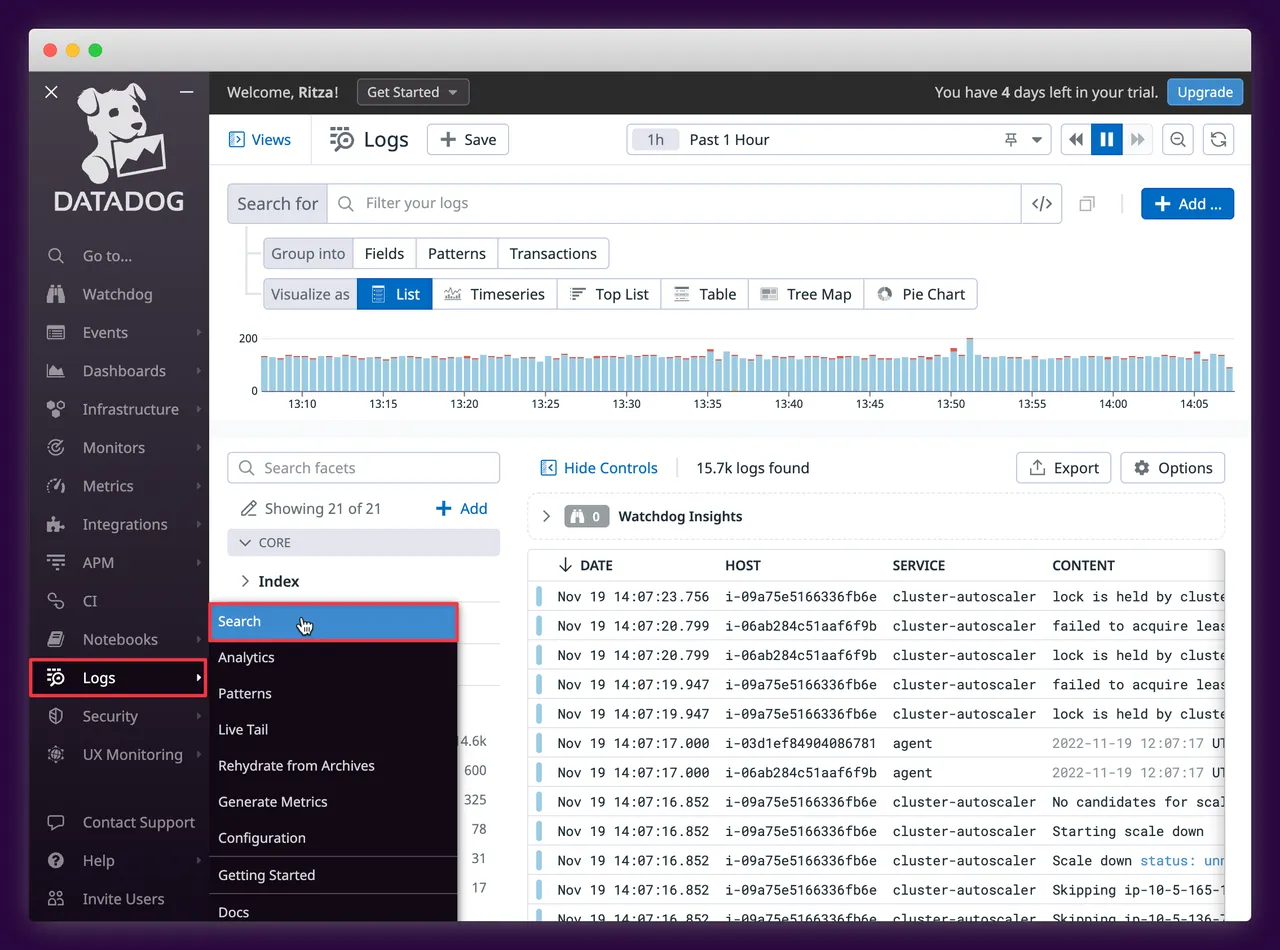The image size is (1280, 950).
Task: Select Rehydrate from Archives
Action: pyautogui.click(x=333, y=766)
